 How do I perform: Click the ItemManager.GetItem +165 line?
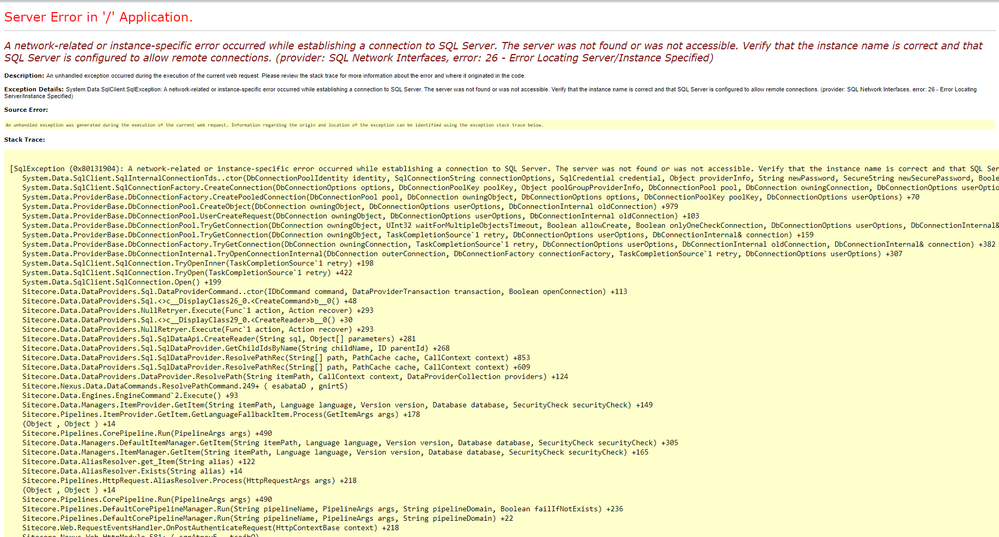click(x=335, y=452)
